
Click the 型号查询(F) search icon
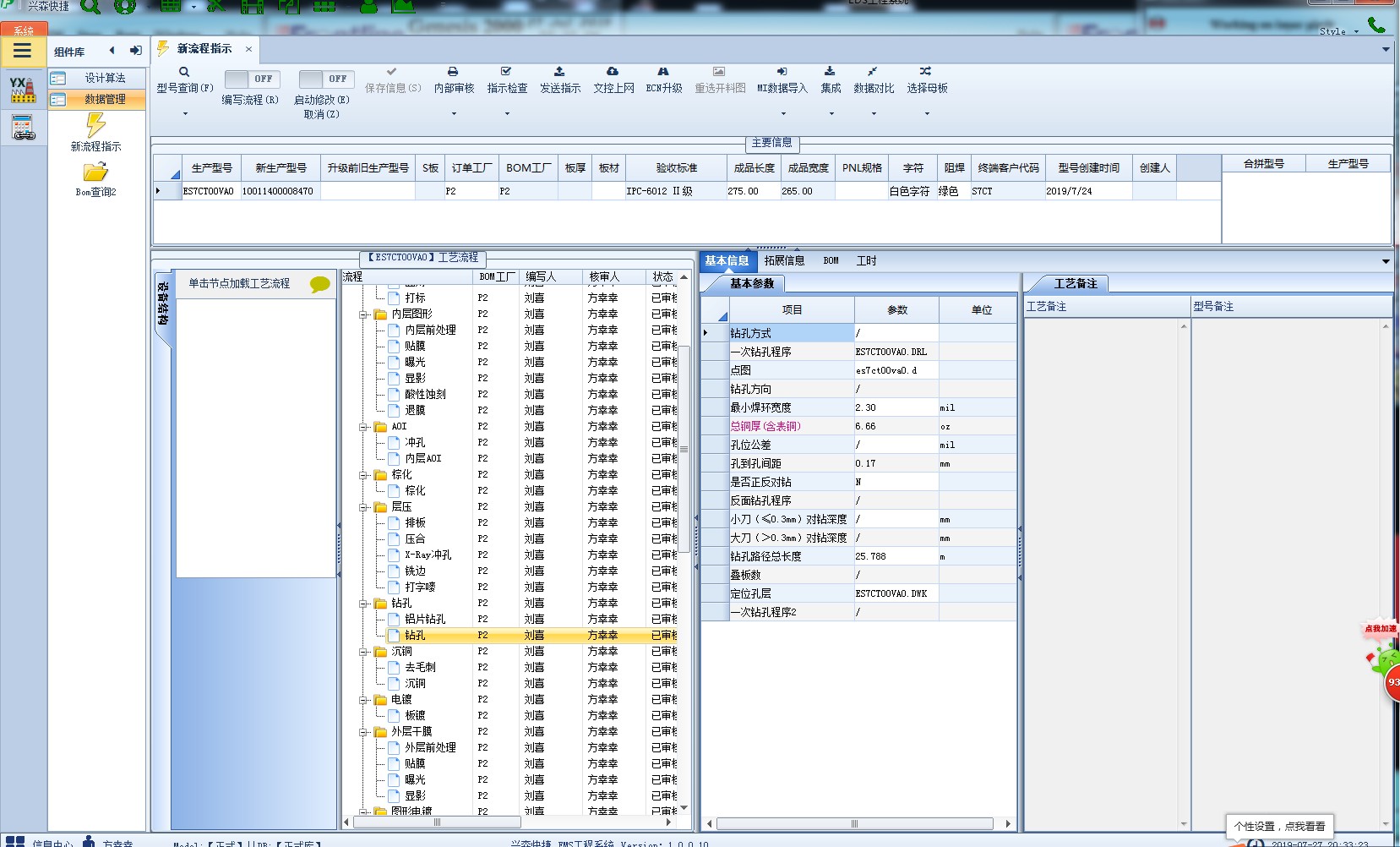tap(184, 72)
